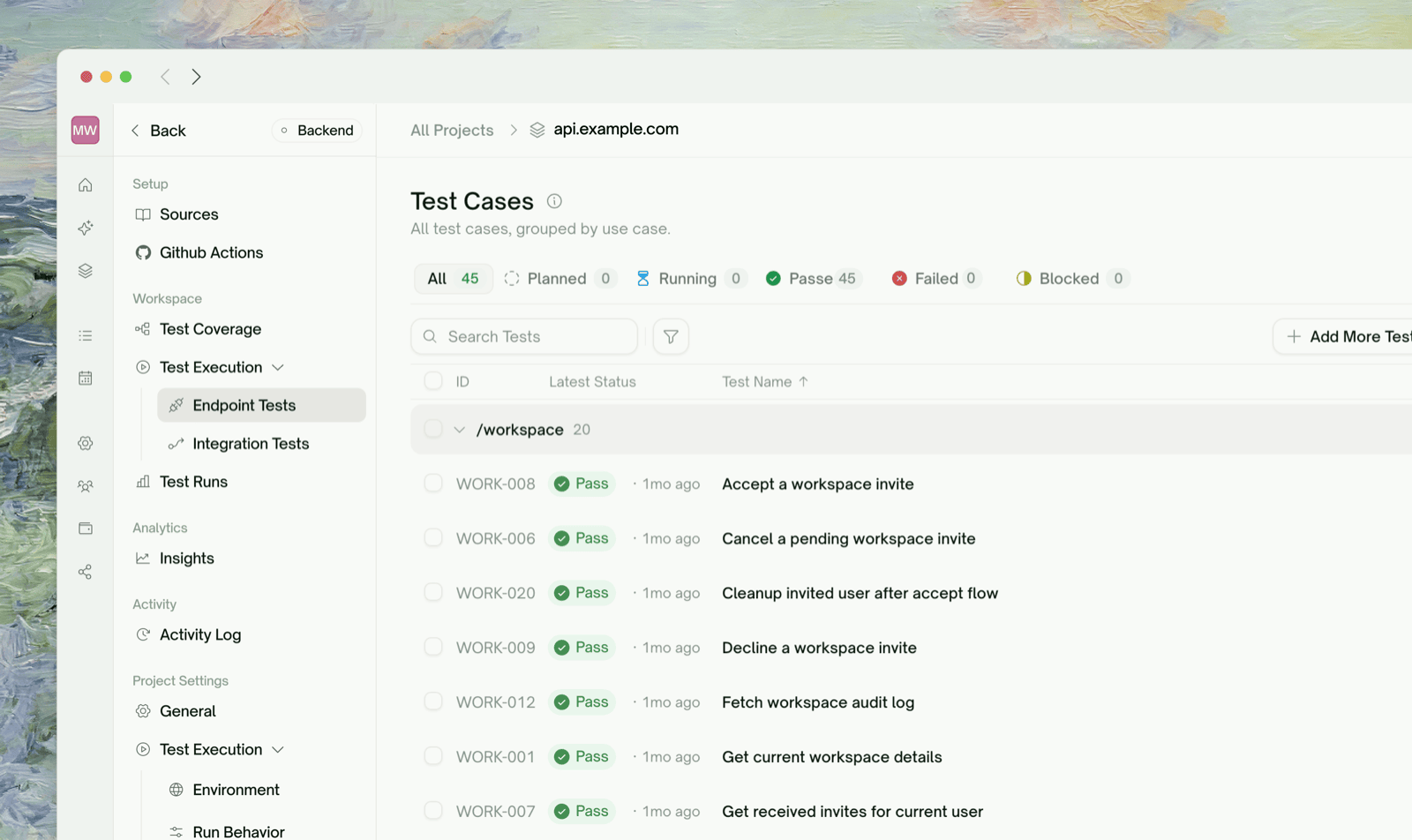
Task: Click the info icon beside Test Cases
Action: click(x=554, y=201)
